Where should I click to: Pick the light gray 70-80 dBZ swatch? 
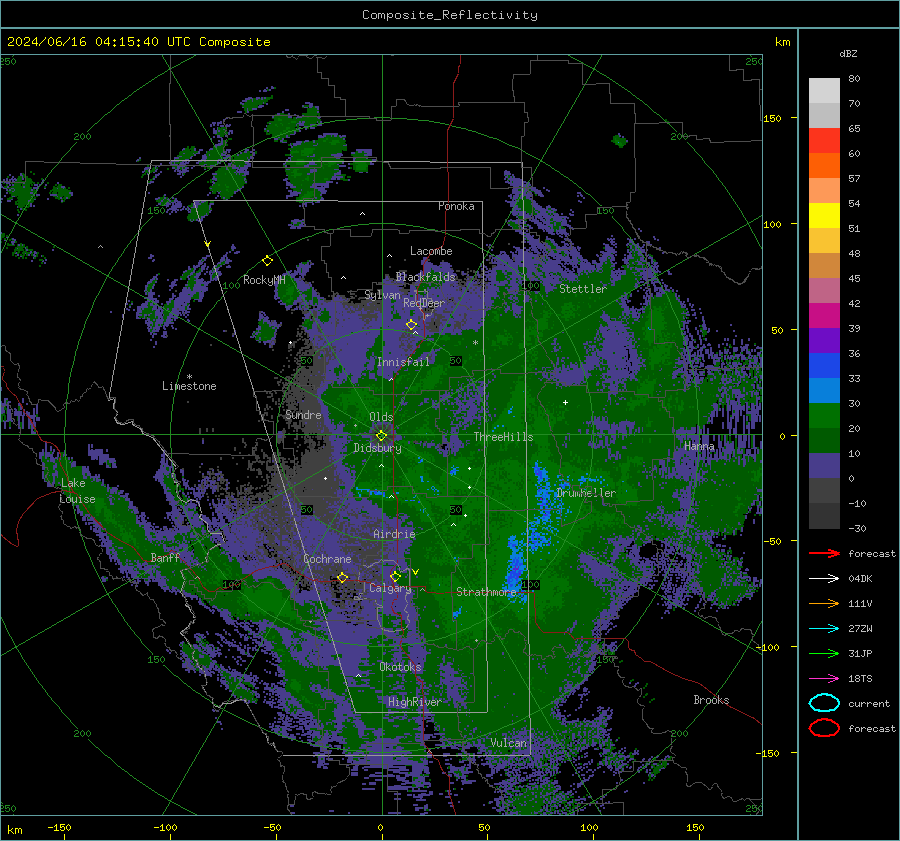coord(824,91)
